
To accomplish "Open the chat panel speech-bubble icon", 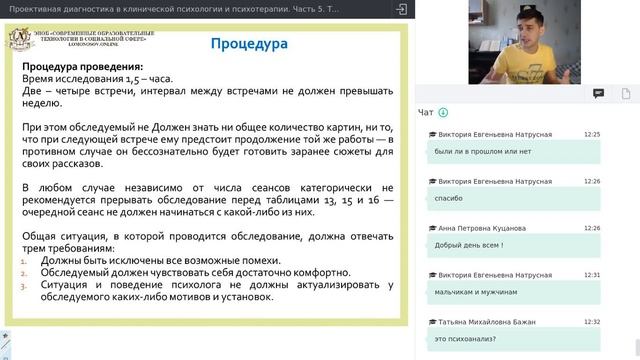I will coord(598,93).
